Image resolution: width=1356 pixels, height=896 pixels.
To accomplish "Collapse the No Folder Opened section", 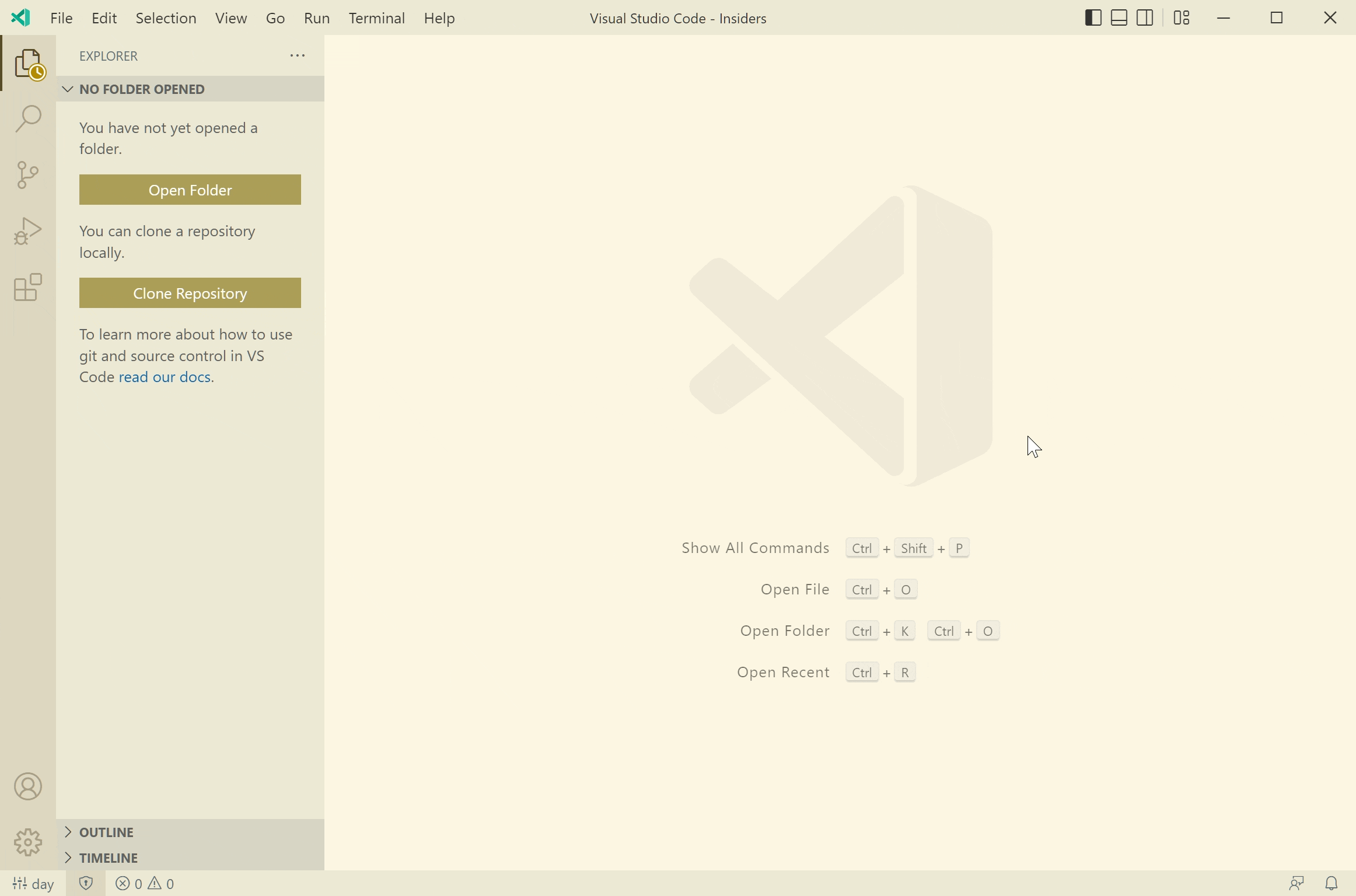I will pyautogui.click(x=190, y=89).
